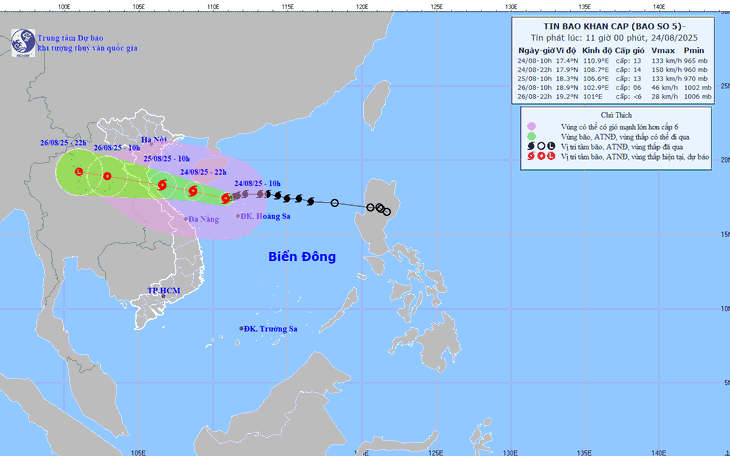Click the ĐK. Hoàng Sa location dot

click(x=238, y=216)
